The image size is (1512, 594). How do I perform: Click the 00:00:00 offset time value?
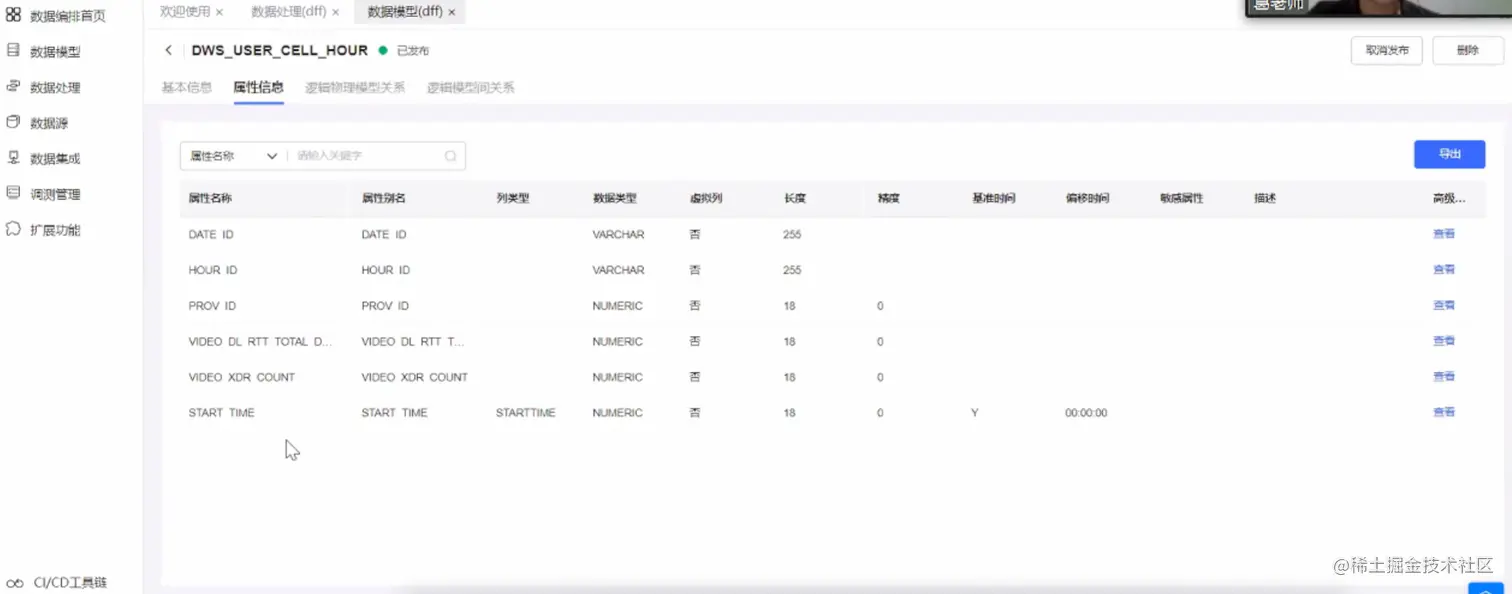(1086, 412)
